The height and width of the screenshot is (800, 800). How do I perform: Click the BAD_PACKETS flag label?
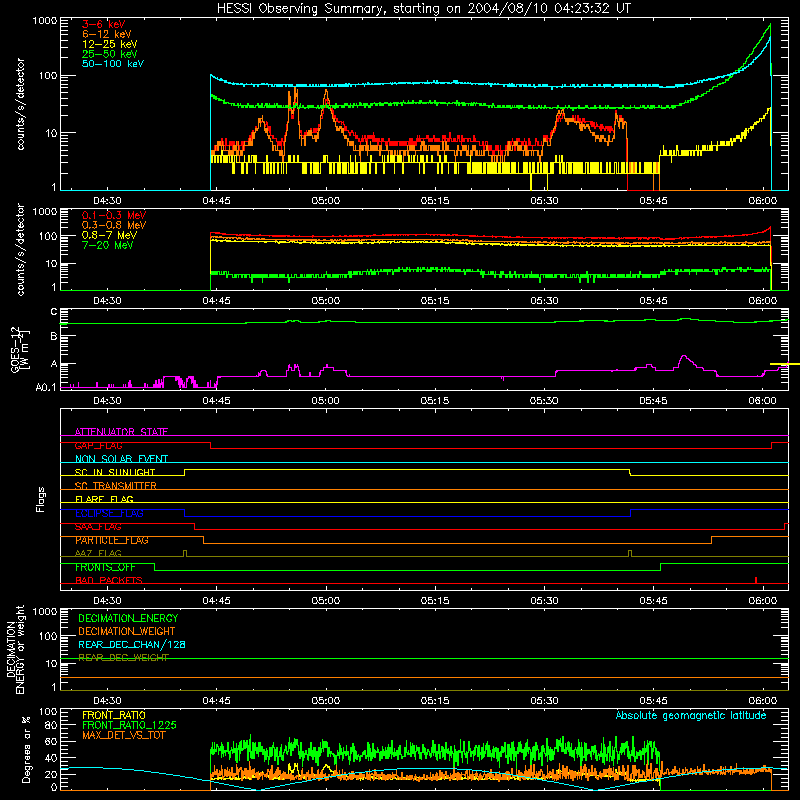coord(109,580)
